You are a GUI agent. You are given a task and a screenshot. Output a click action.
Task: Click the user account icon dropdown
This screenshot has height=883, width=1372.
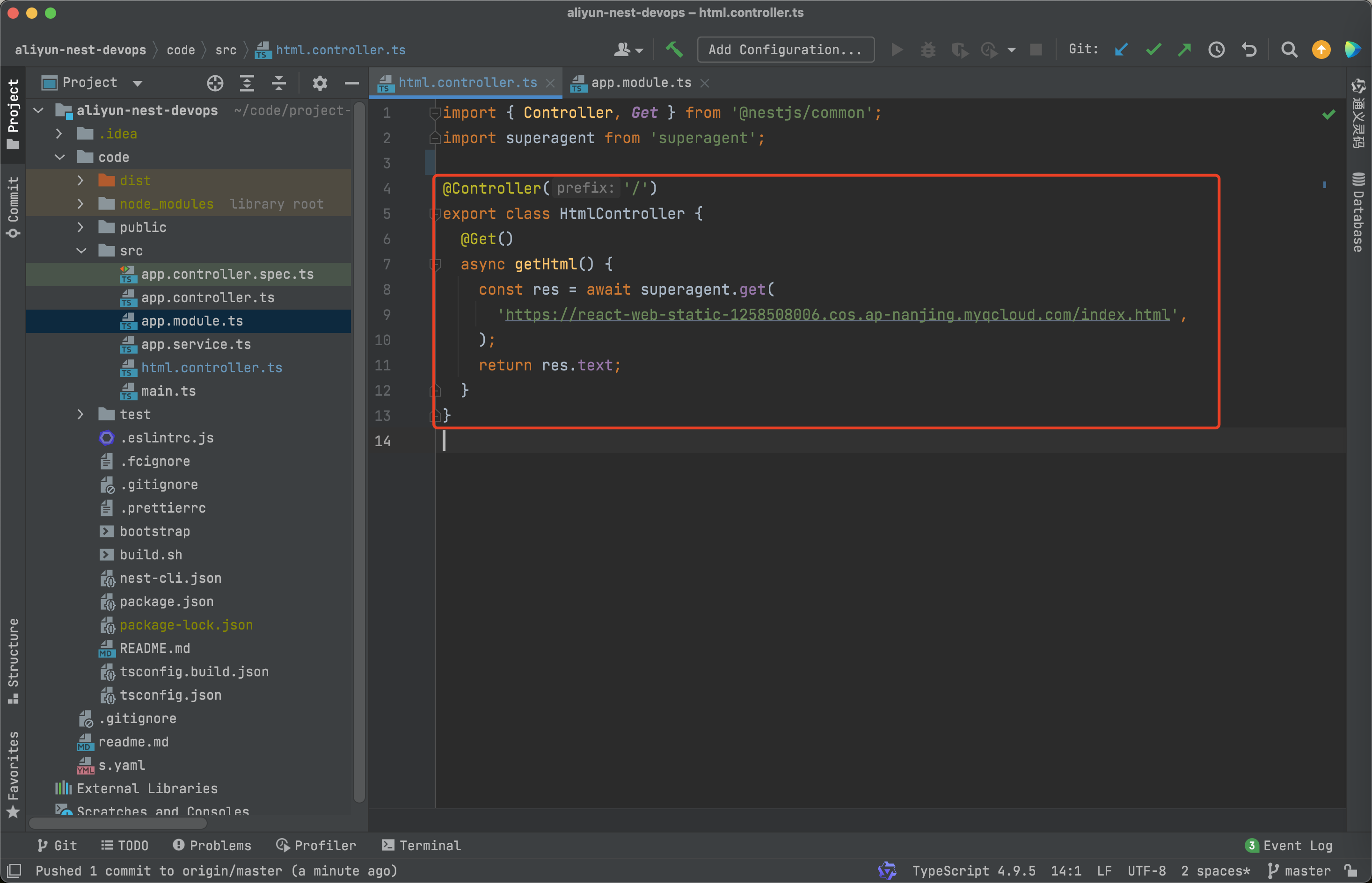pyautogui.click(x=628, y=50)
